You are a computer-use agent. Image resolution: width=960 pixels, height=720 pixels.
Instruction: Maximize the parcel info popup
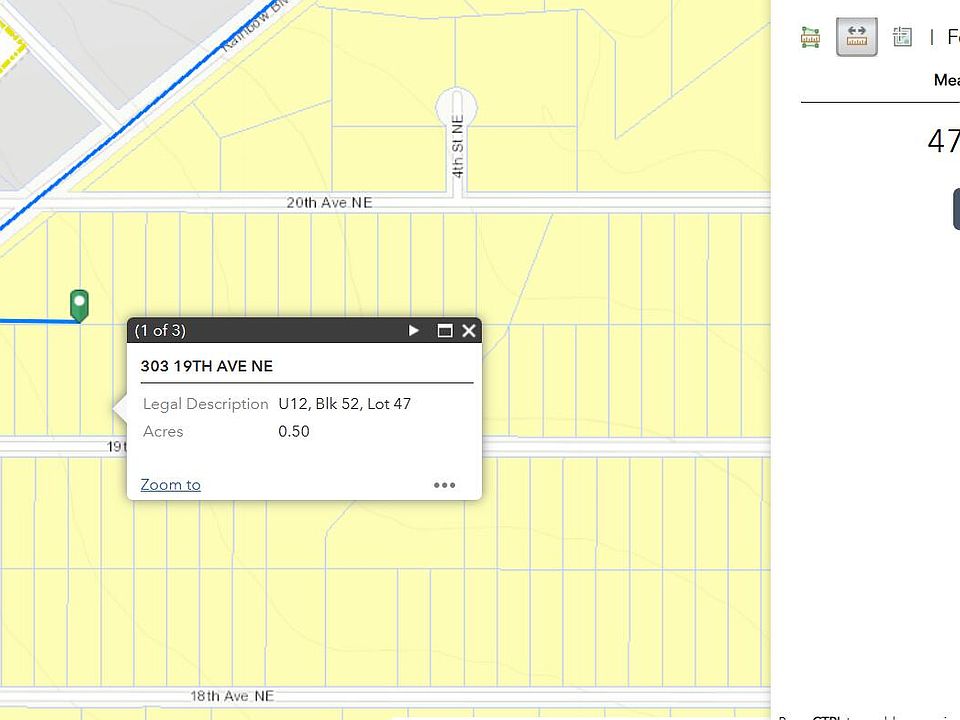pos(445,331)
